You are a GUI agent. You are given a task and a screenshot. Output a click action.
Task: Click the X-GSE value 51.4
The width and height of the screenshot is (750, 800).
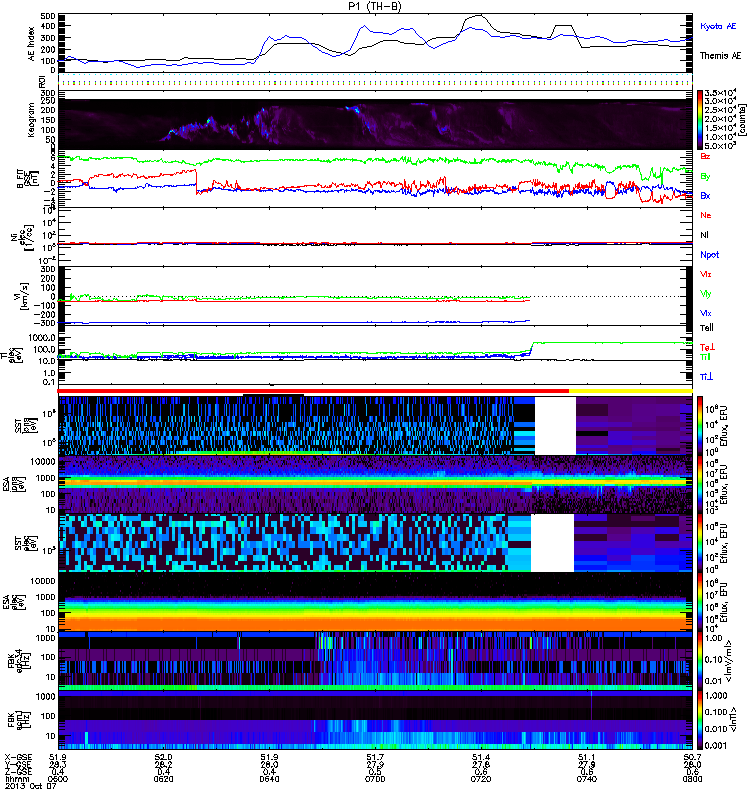point(481,757)
